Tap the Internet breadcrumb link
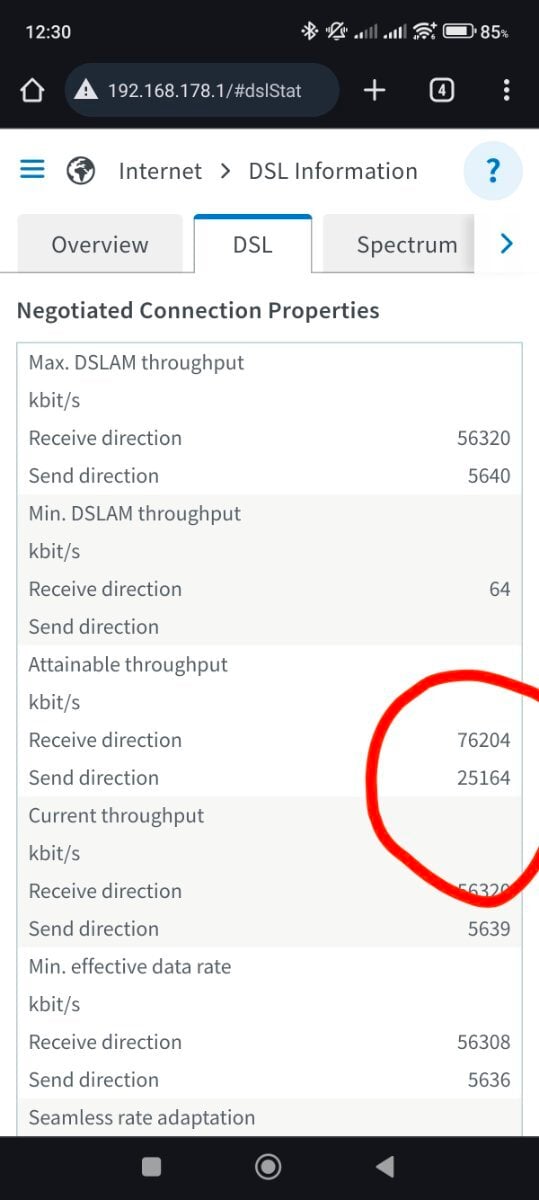539x1200 pixels. tap(160, 171)
